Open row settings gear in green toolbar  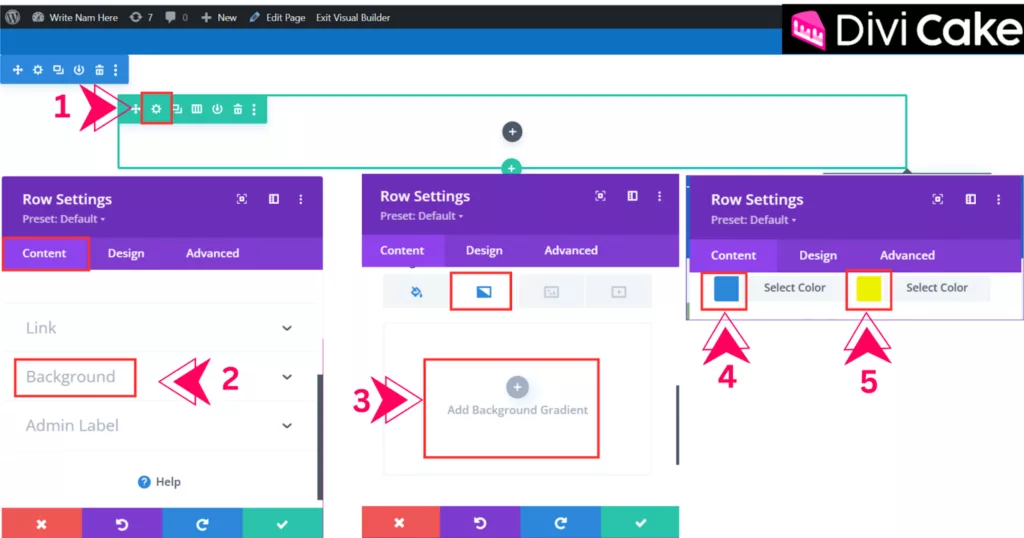pyautogui.click(x=156, y=109)
